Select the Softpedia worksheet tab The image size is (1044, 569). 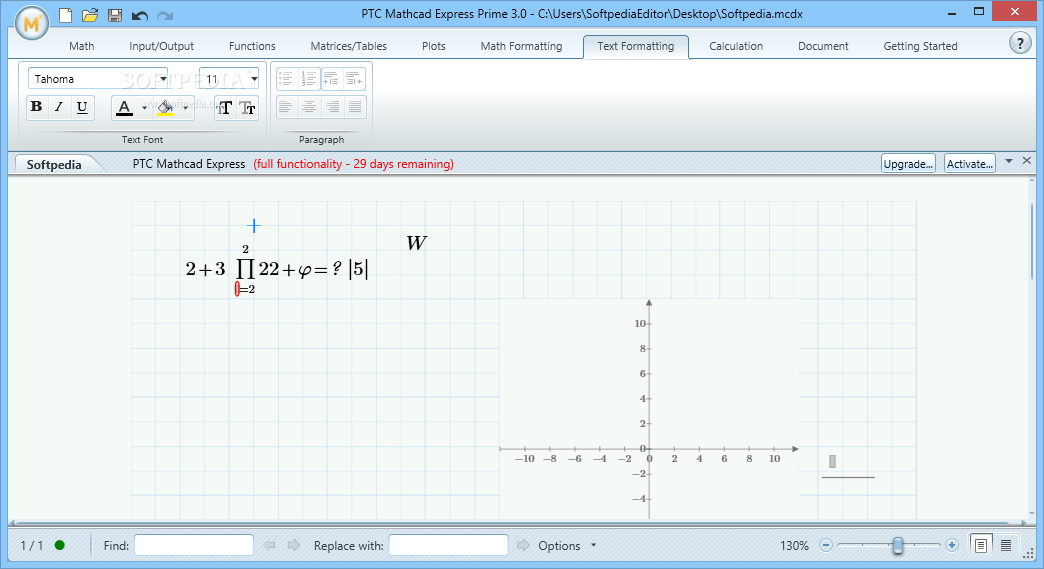[x=54, y=164]
